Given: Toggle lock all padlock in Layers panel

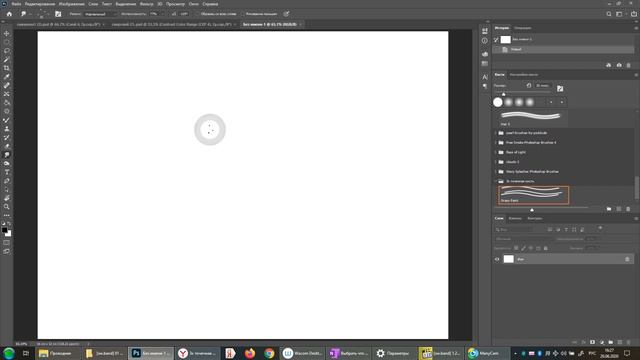Looking at the screenshot, I should (x=546, y=248).
